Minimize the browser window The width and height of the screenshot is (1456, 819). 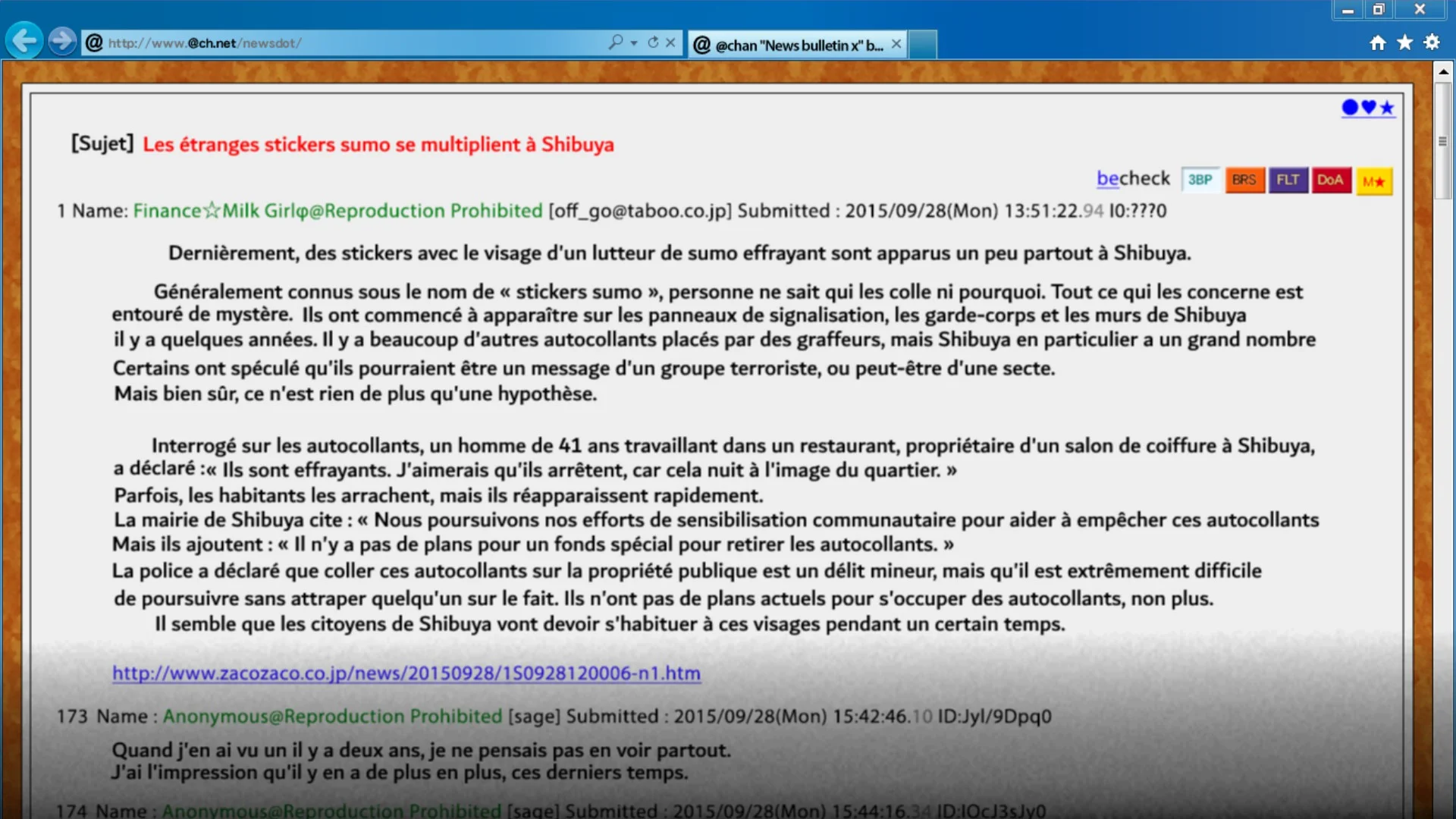(x=1348, y=10)
